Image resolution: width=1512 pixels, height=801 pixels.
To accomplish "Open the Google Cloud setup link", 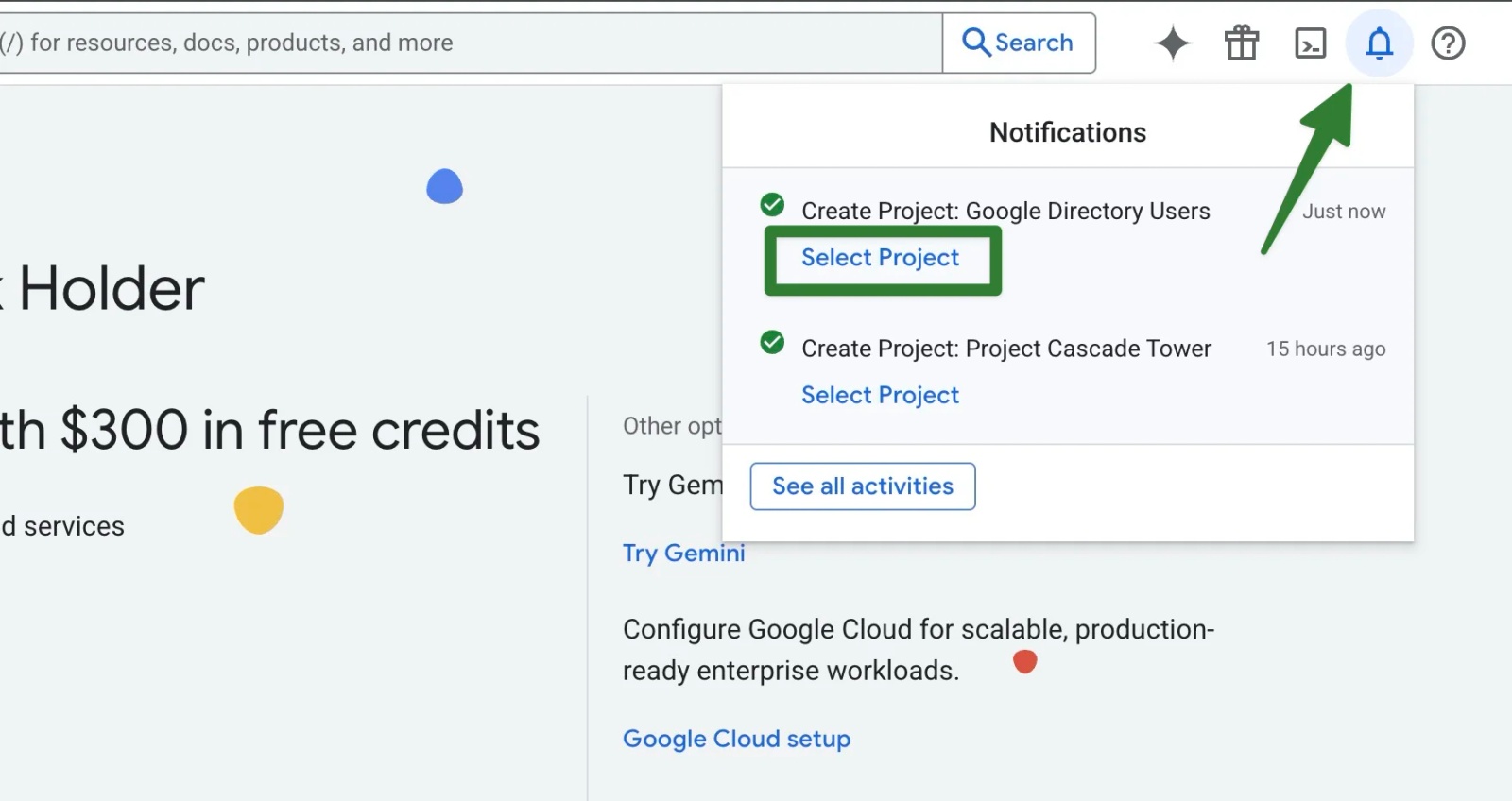I will (x=737, y=739).
